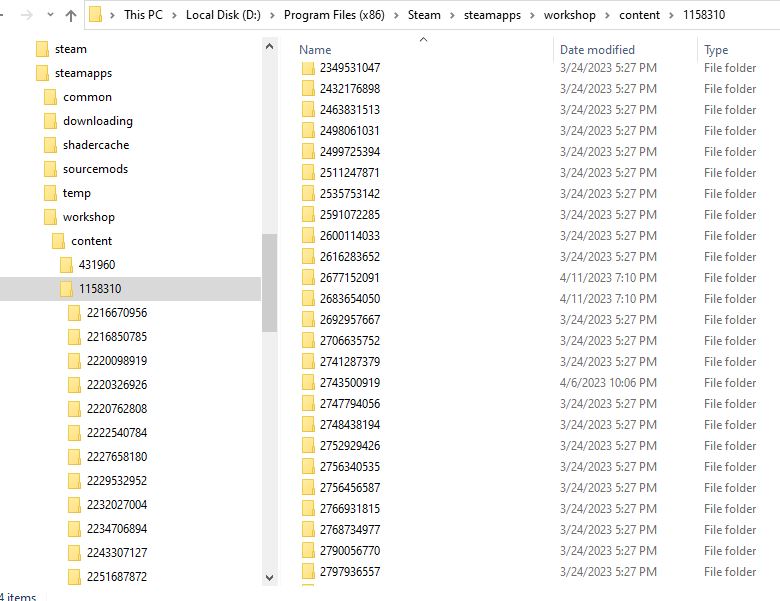Click the Forward navigation arrow
The width and height of the screenshot is (780, 601).
tap(27, 15)
